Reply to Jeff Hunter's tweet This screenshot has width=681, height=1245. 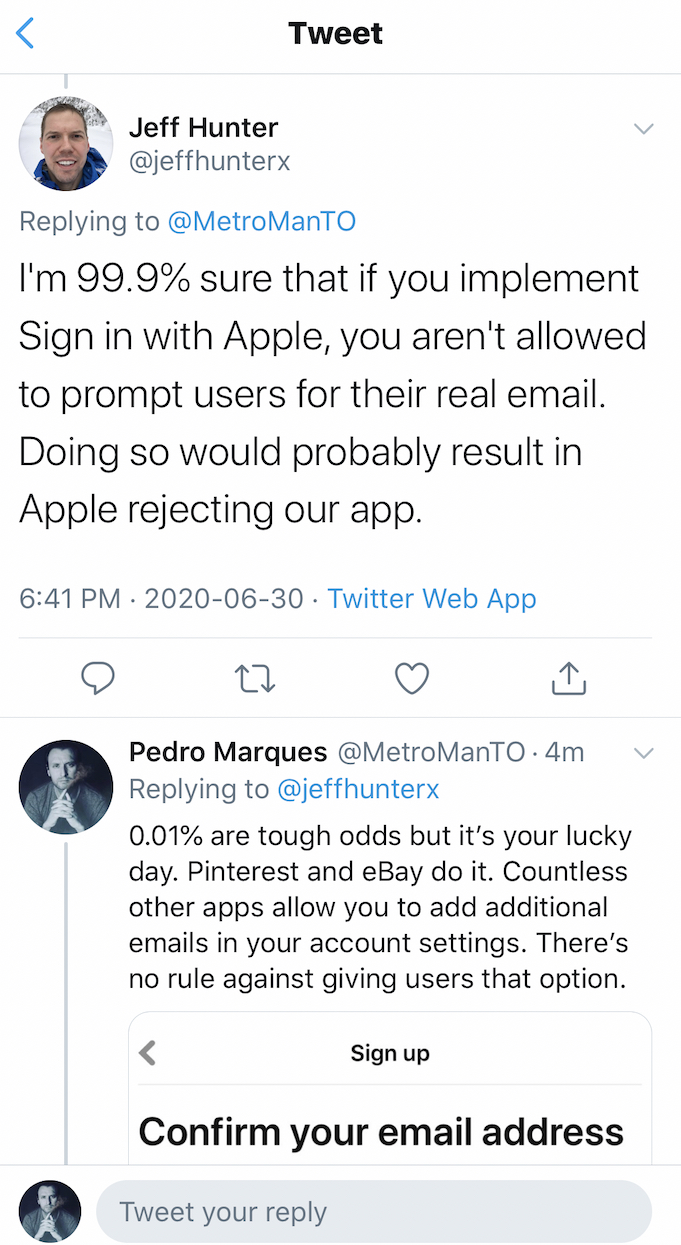pos(97,679)
